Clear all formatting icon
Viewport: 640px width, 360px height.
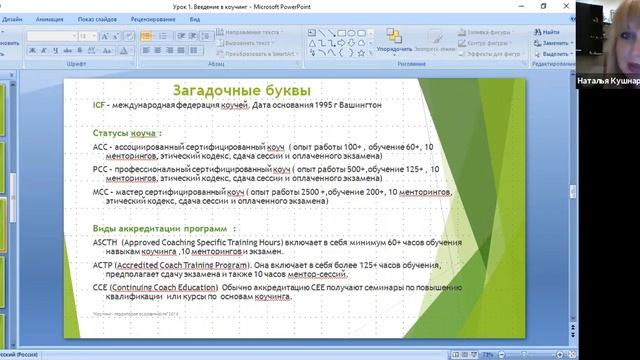click(129, 36)
